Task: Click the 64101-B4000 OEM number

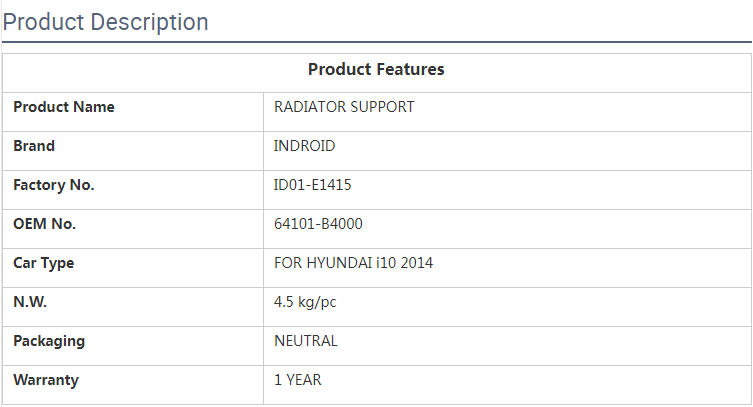Action: [x=318, y=224]
